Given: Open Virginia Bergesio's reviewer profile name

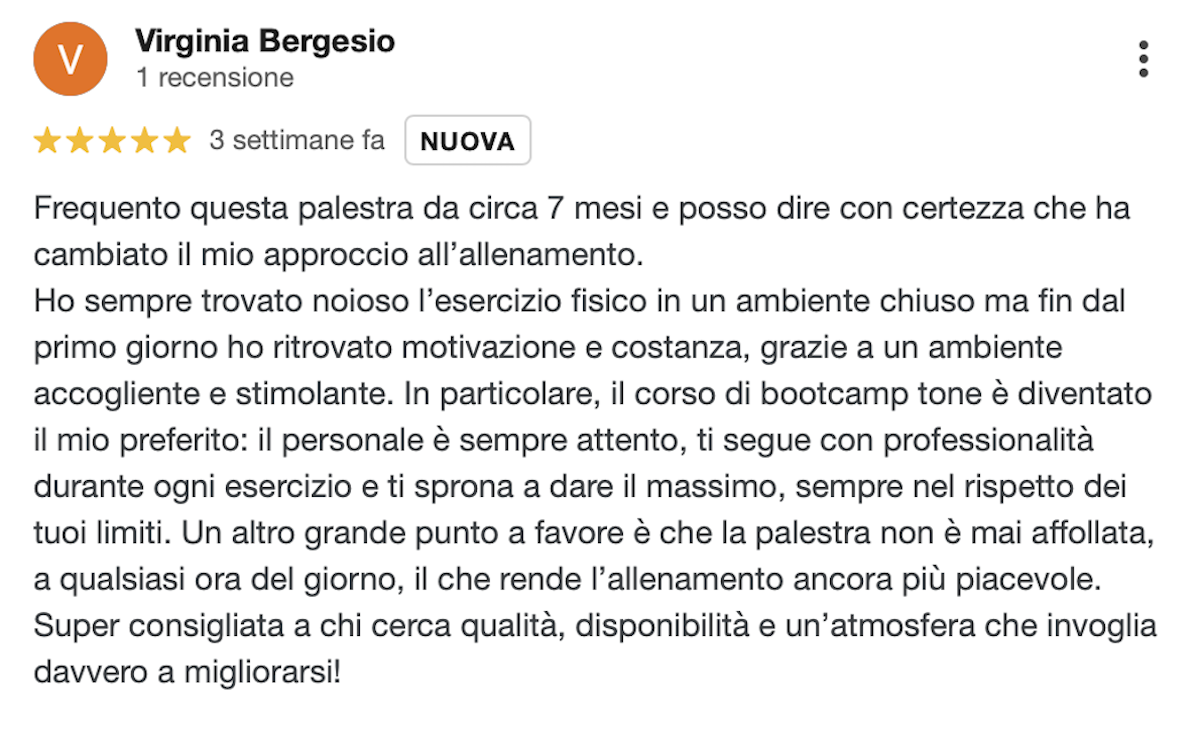Looking at the screenshot, I should pos(265,41).
